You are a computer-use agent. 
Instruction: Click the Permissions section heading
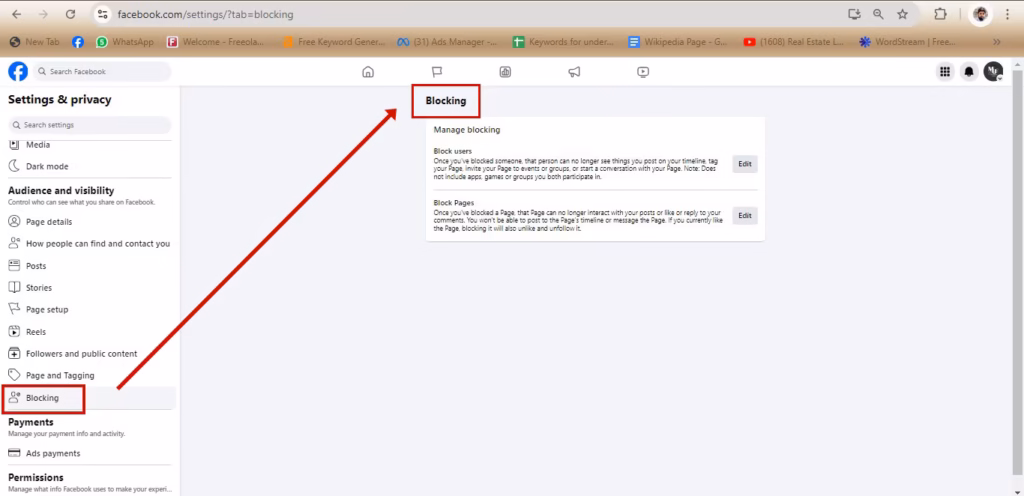click(x=36, y=477)
